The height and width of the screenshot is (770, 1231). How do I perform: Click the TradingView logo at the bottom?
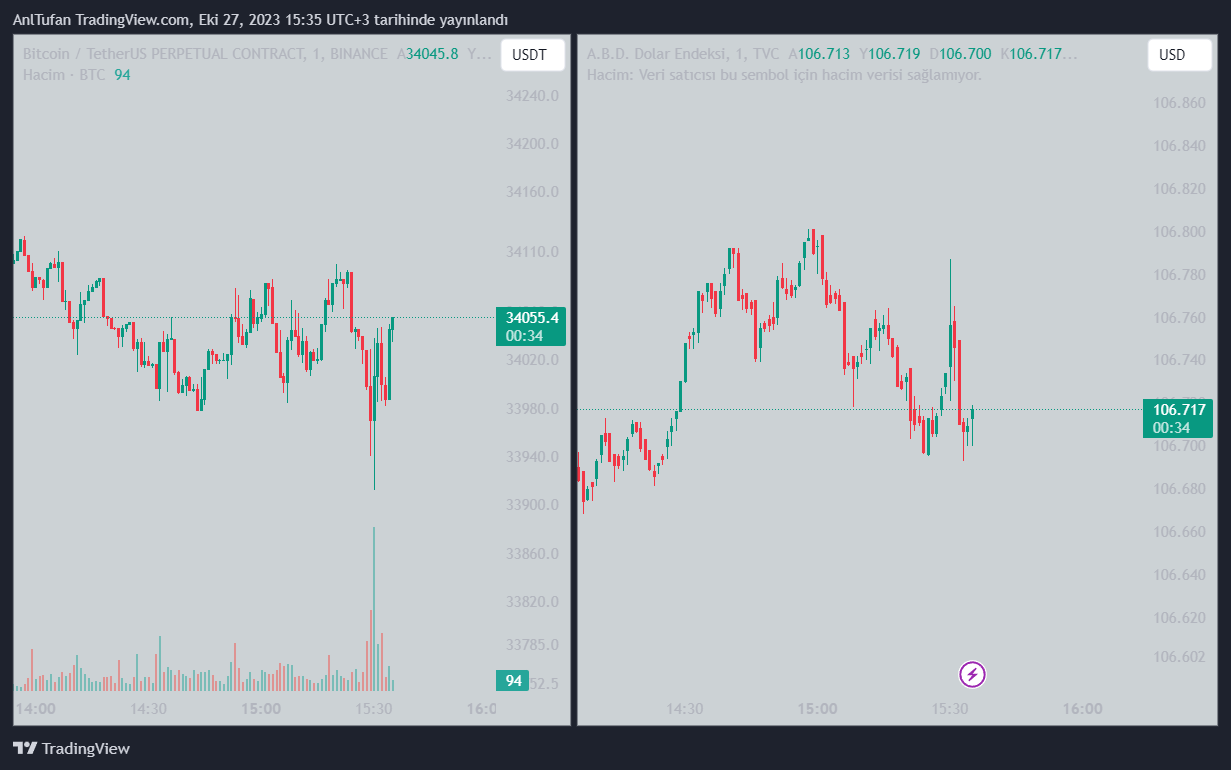[71, 748]
